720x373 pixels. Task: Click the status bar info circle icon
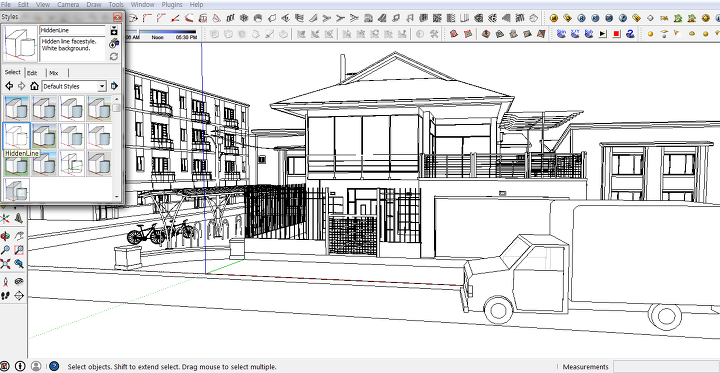point(20,366)
